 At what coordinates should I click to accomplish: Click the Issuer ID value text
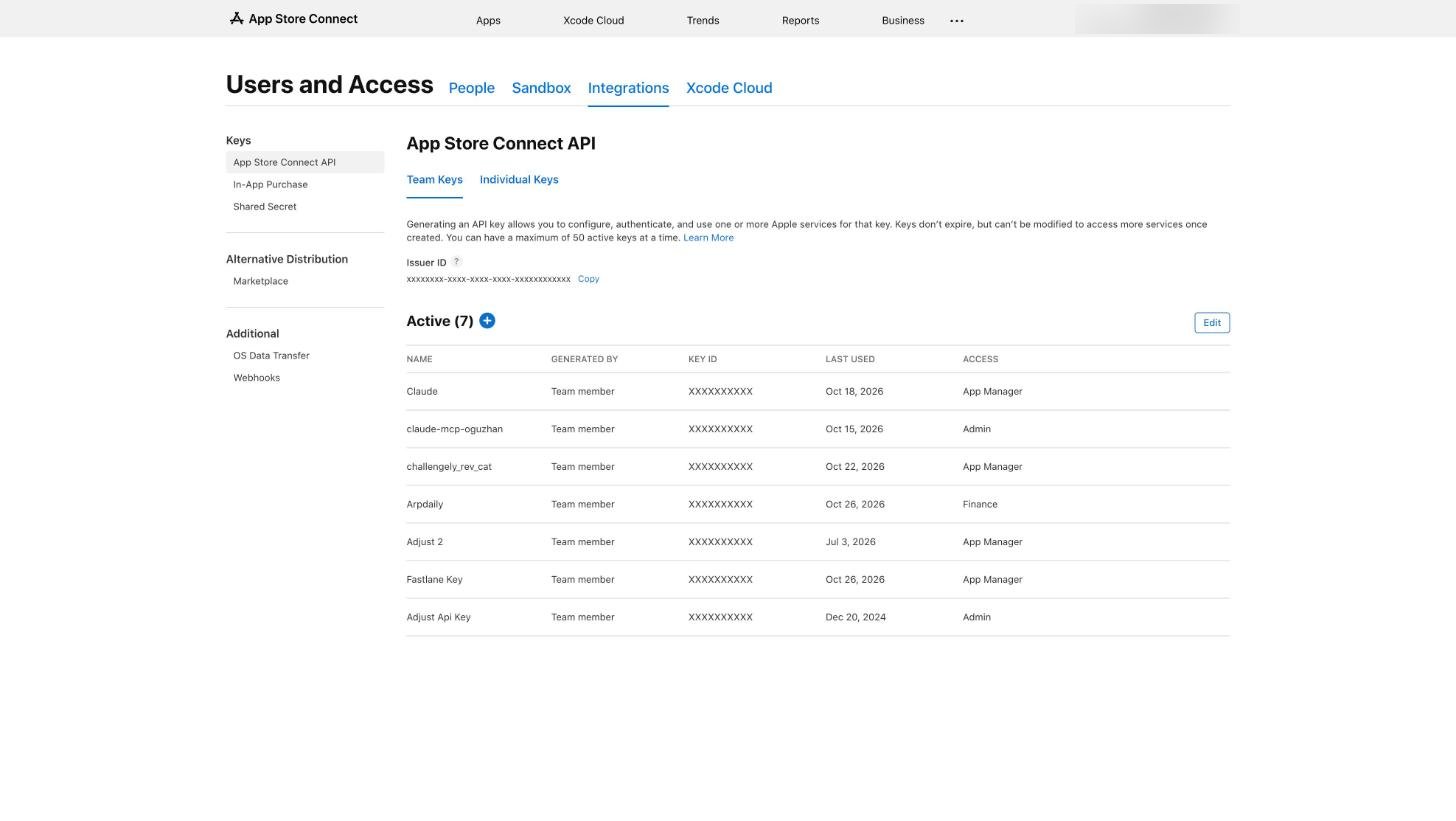click(x=488, y=279)
